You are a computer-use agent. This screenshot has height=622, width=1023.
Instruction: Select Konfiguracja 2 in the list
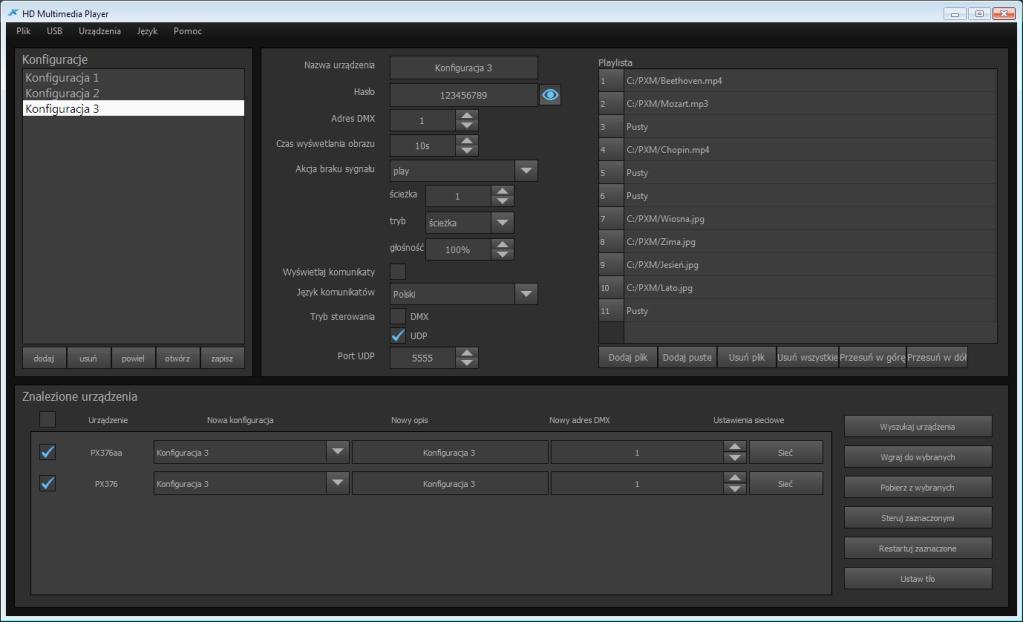(x=134, y=93)
